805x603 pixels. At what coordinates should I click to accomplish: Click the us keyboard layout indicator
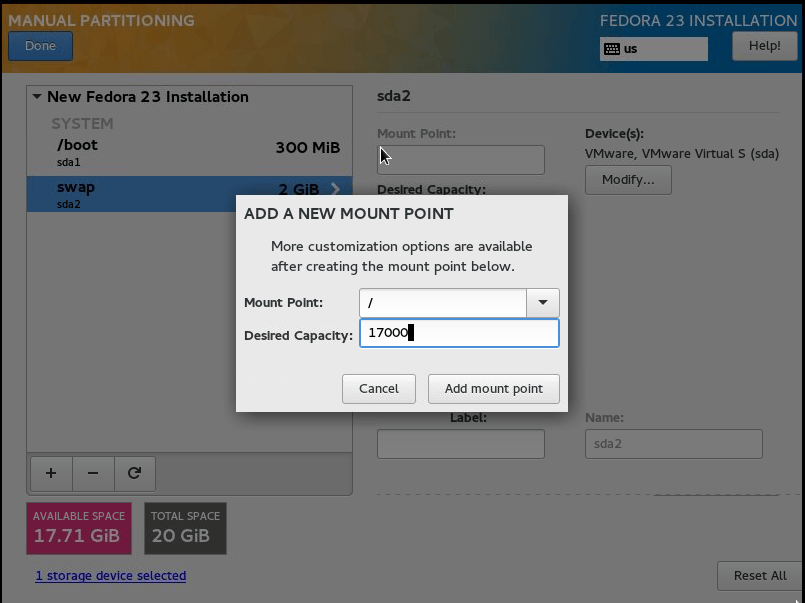(x=654, y=49)
